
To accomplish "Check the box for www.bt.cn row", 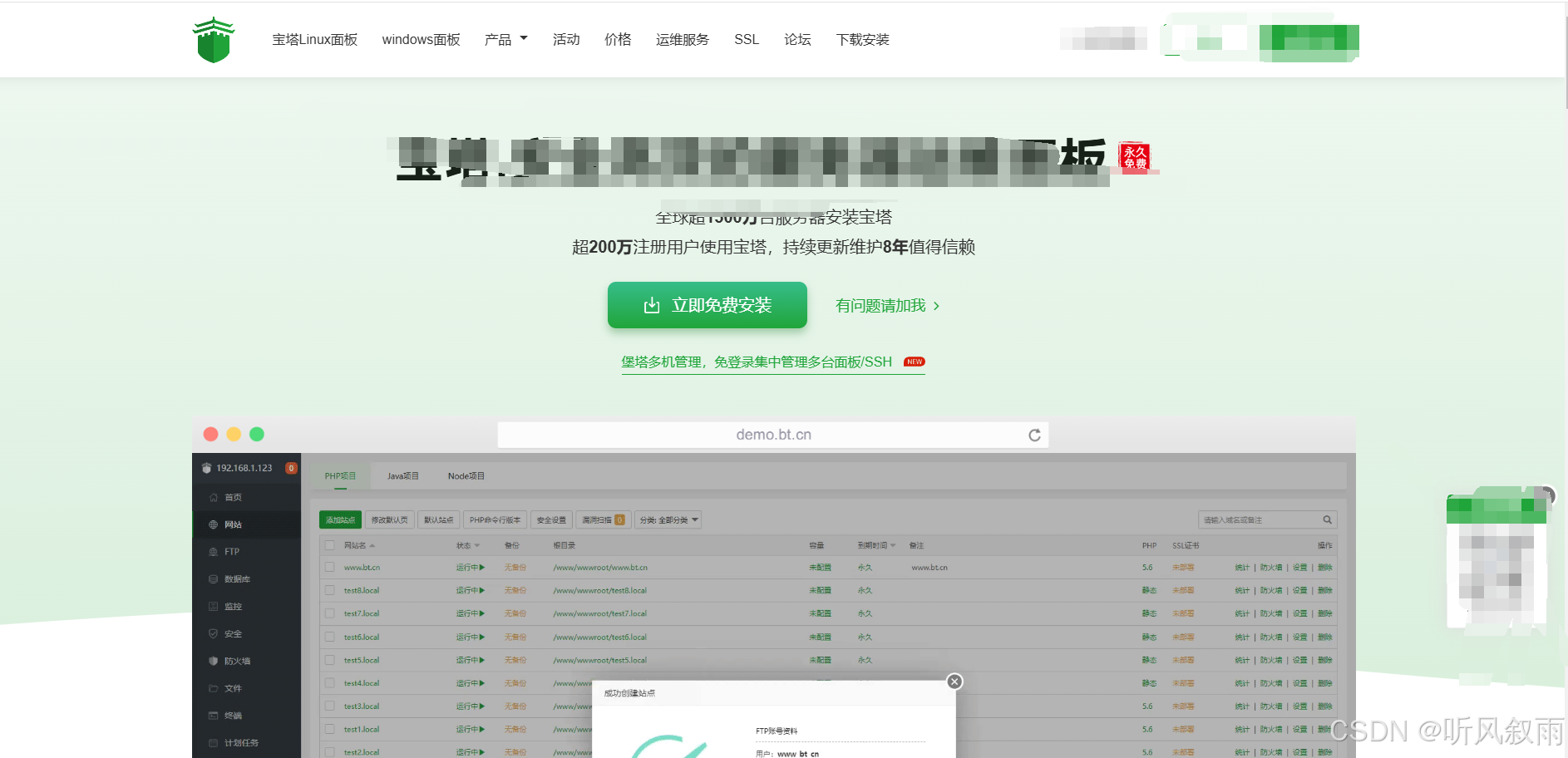I will pyautogui.click(x=330, y=568).
